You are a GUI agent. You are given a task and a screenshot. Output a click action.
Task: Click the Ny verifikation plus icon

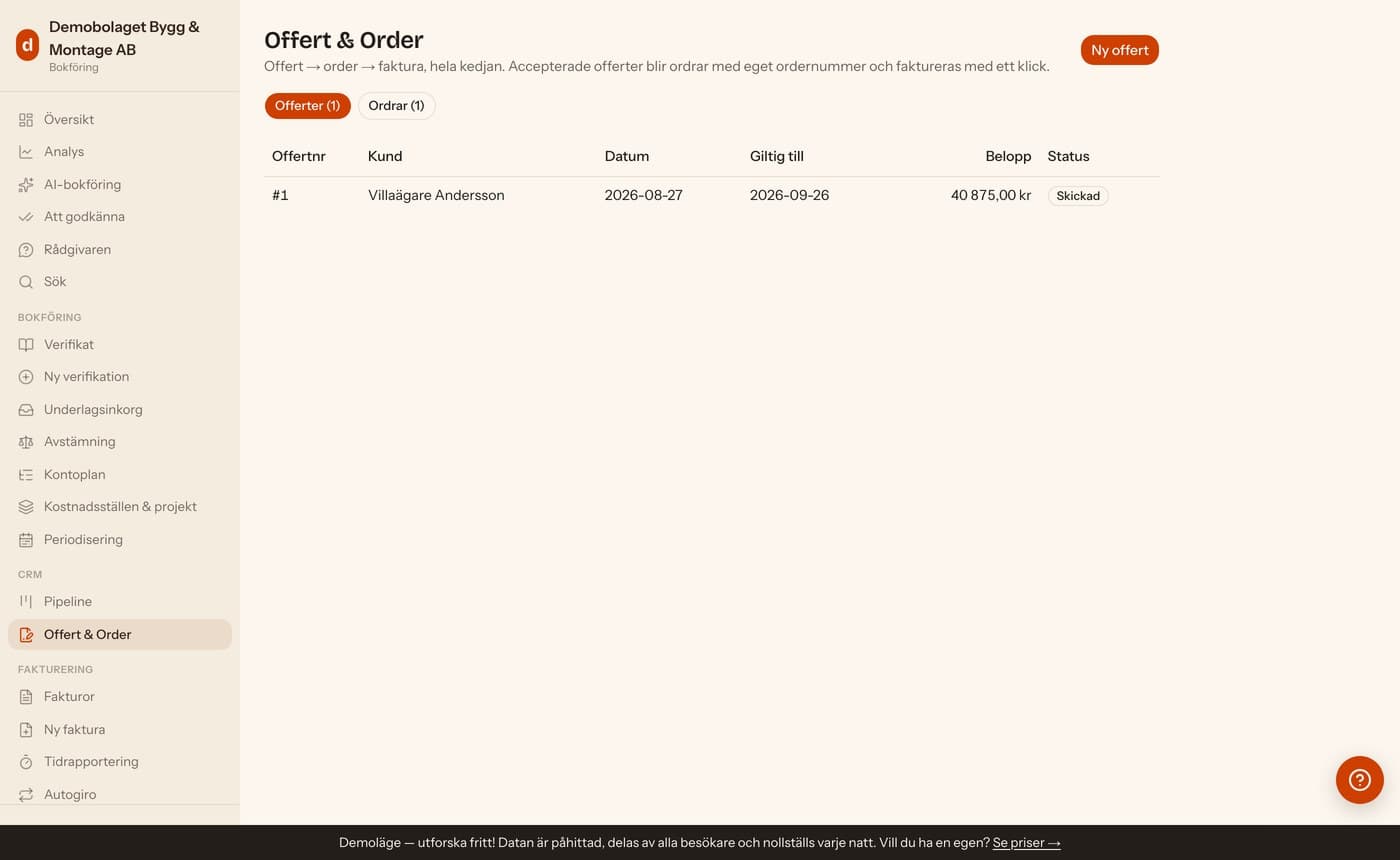click(26, 377)
